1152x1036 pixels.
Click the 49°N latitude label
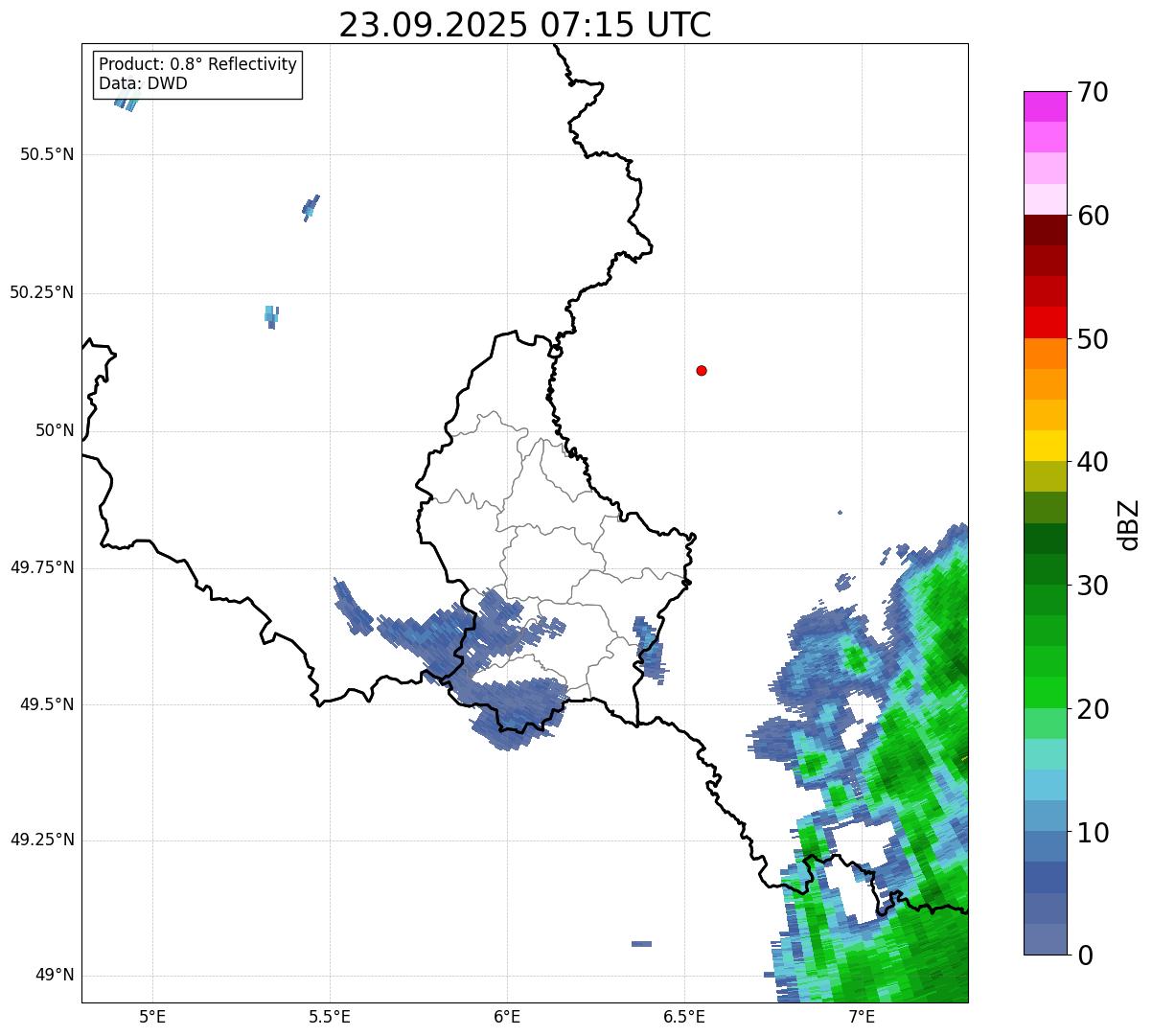click(55, 976)
